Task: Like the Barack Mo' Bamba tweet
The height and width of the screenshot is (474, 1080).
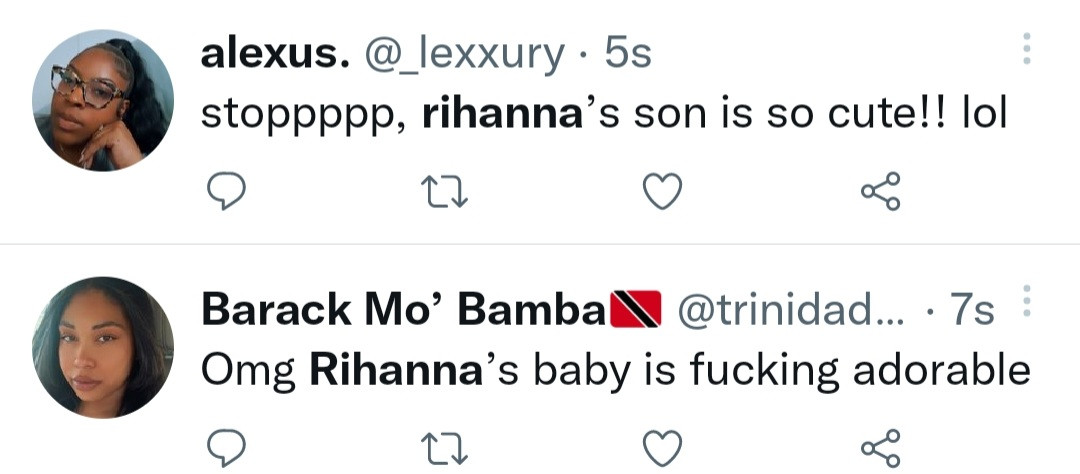Action: click(x=661, y=448)
